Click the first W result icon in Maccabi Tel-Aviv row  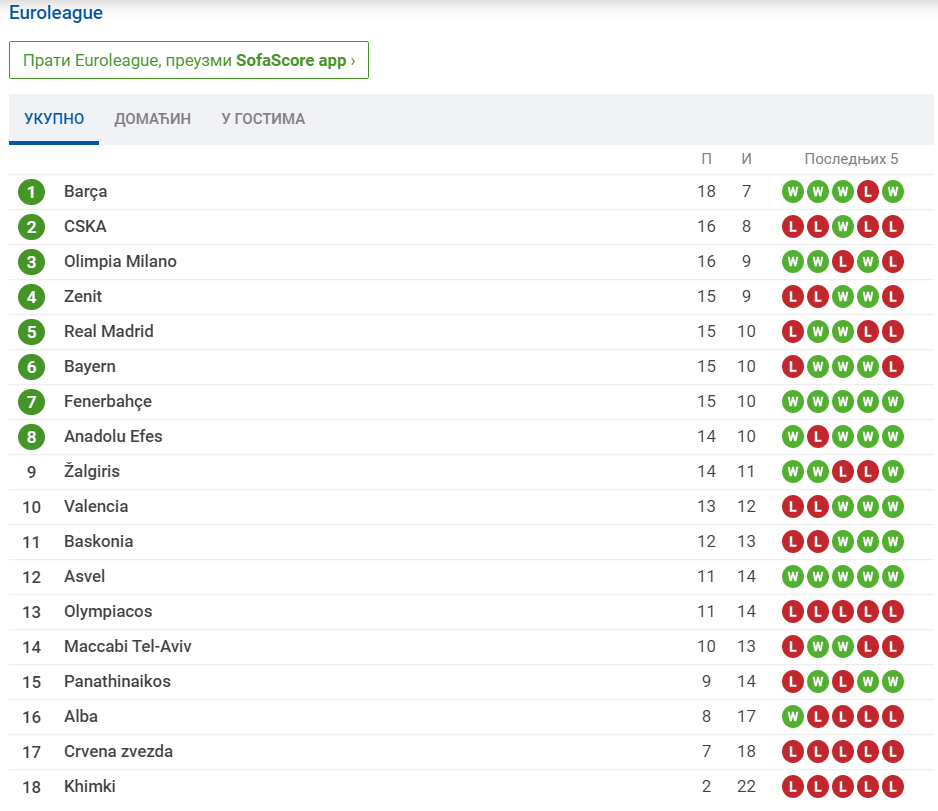pyautogui.click(x=818, y=647)
